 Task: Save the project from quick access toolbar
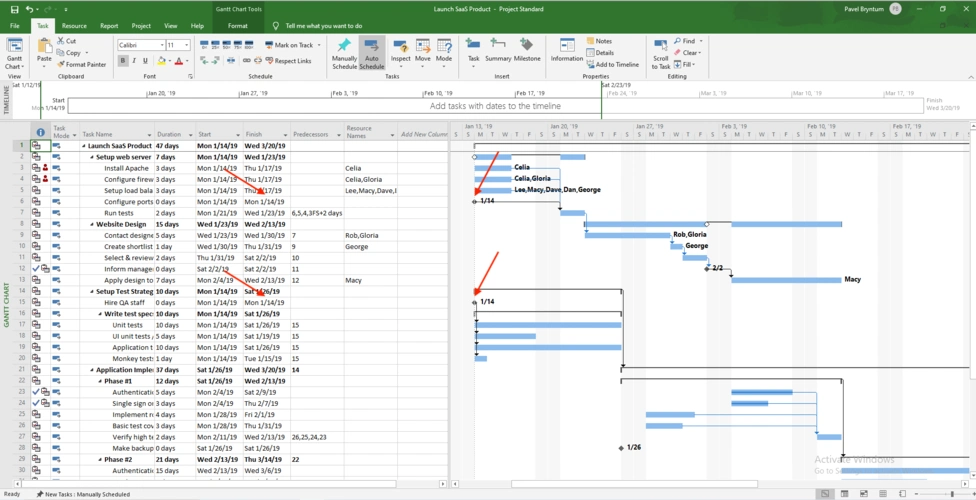coord(14,9)
